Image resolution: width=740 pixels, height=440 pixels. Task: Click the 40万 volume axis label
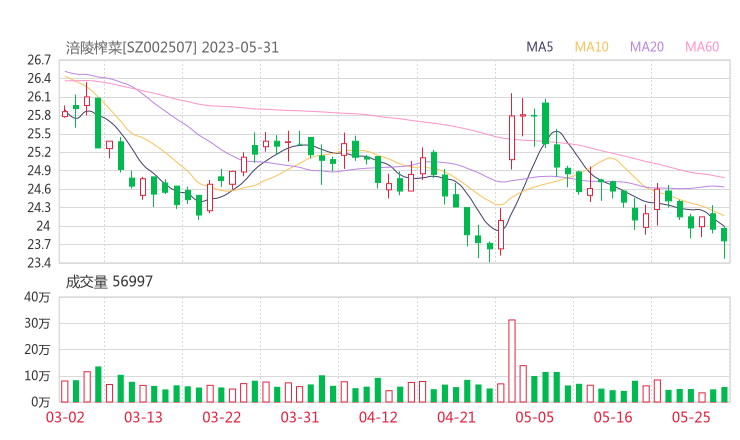[37, 297]
